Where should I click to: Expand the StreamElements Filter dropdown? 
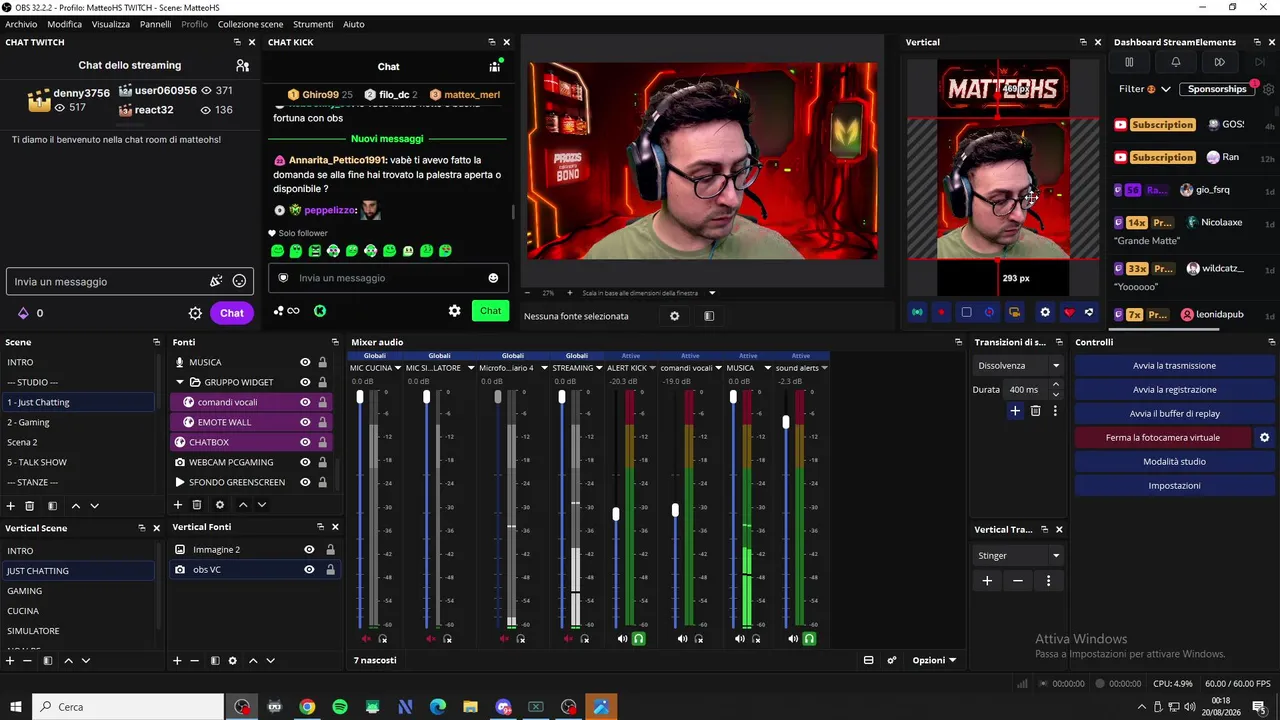1145,89
